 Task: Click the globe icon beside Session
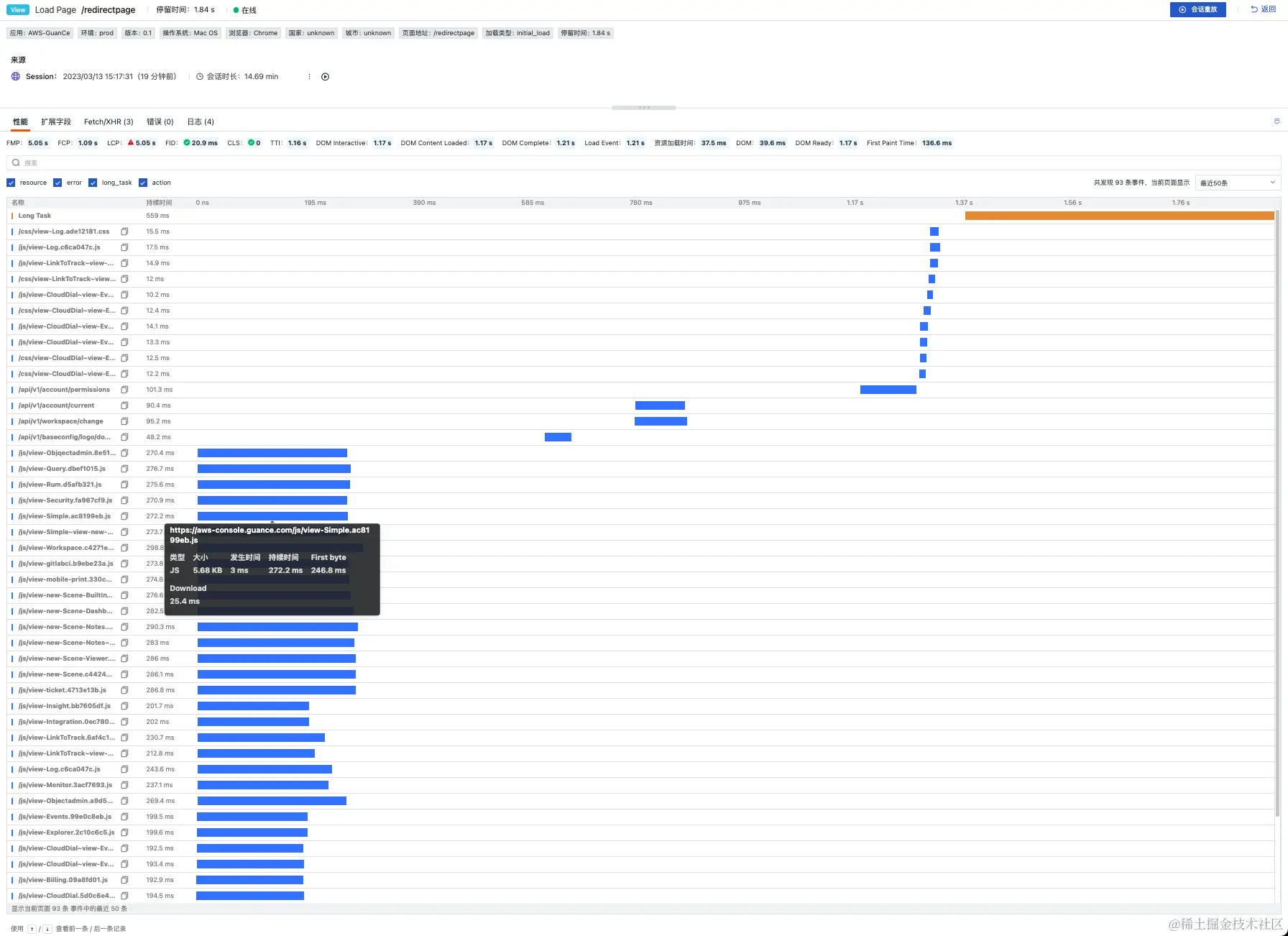tap(16, 76)
